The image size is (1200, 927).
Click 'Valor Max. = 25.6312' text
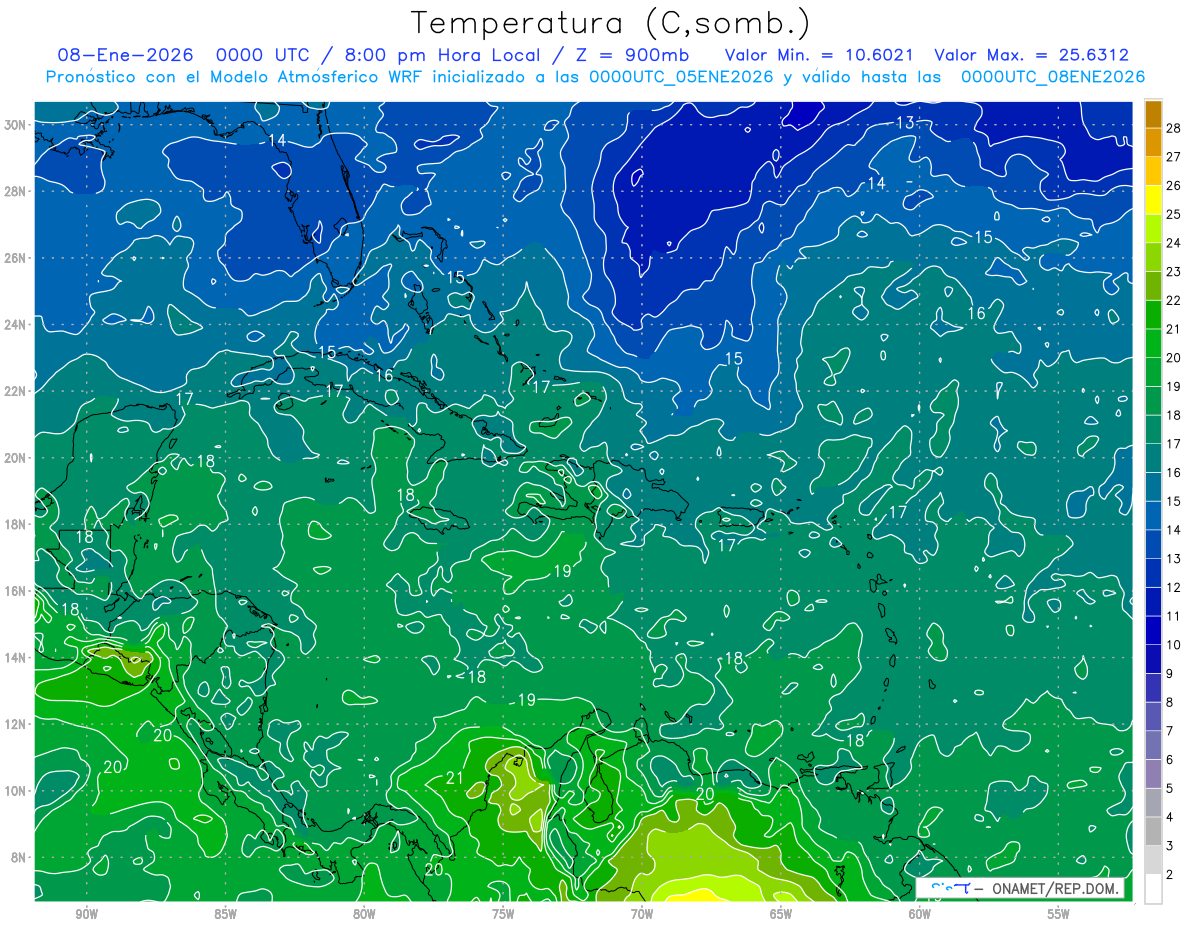coord(1031,56)
